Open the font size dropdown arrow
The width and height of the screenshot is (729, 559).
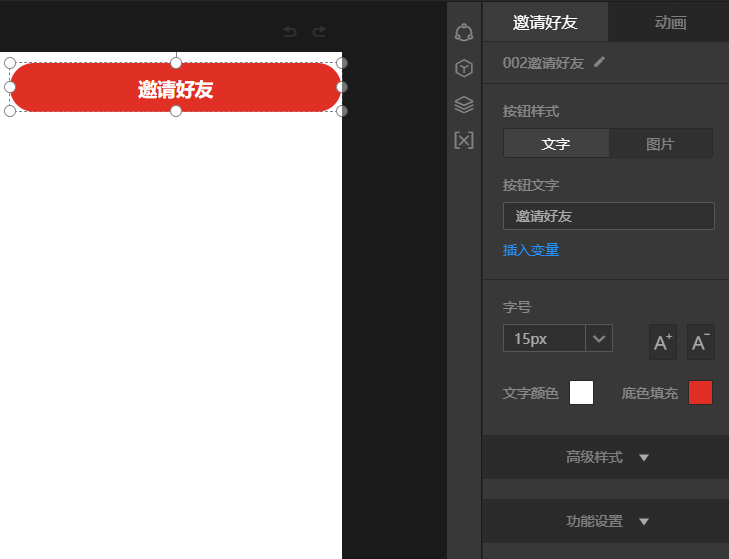(599, 339)
